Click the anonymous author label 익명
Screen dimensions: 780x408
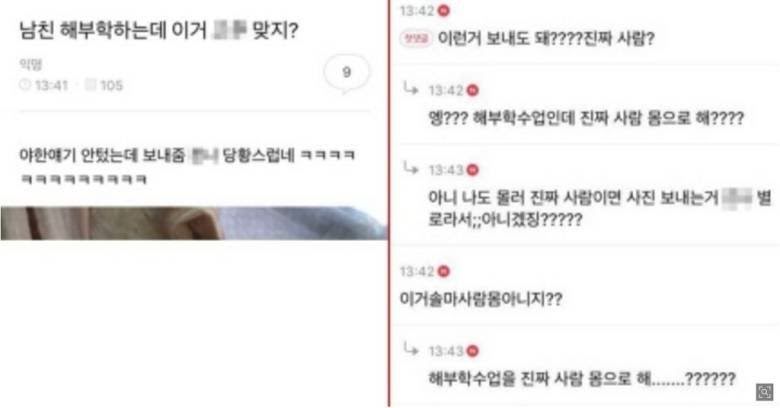pyautogui.click(x=30, y=64)
